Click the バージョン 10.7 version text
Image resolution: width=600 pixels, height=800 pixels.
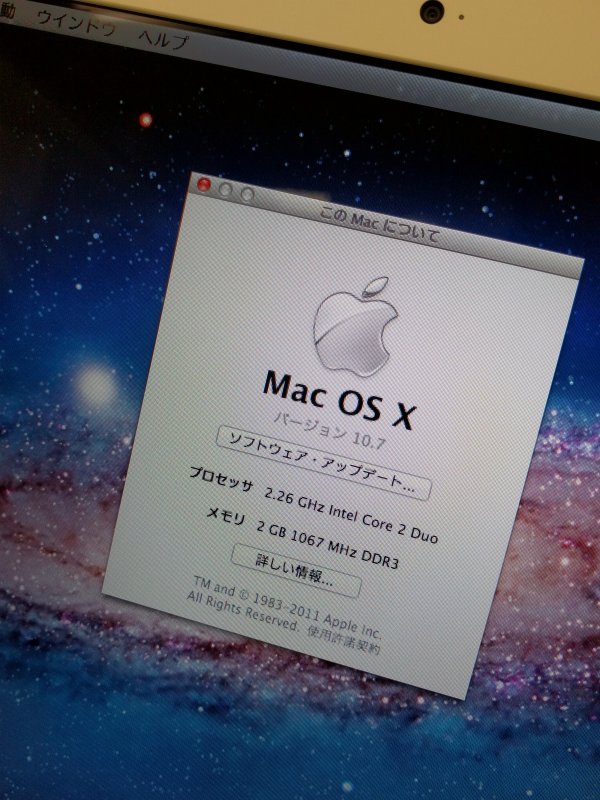tap(330, 432)
